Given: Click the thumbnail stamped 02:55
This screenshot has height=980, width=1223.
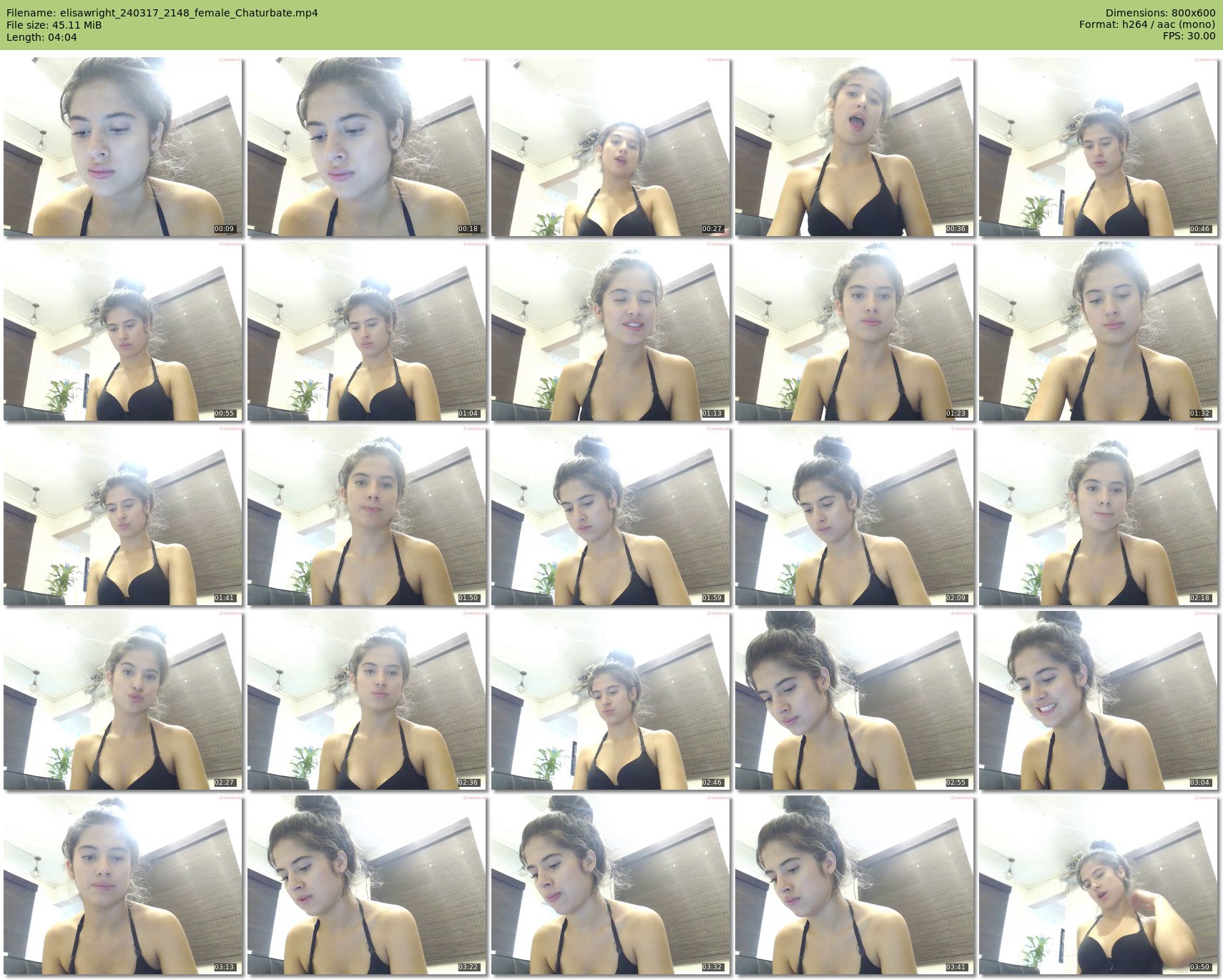Looking at the screenshot, I should (x=855, y=700).
